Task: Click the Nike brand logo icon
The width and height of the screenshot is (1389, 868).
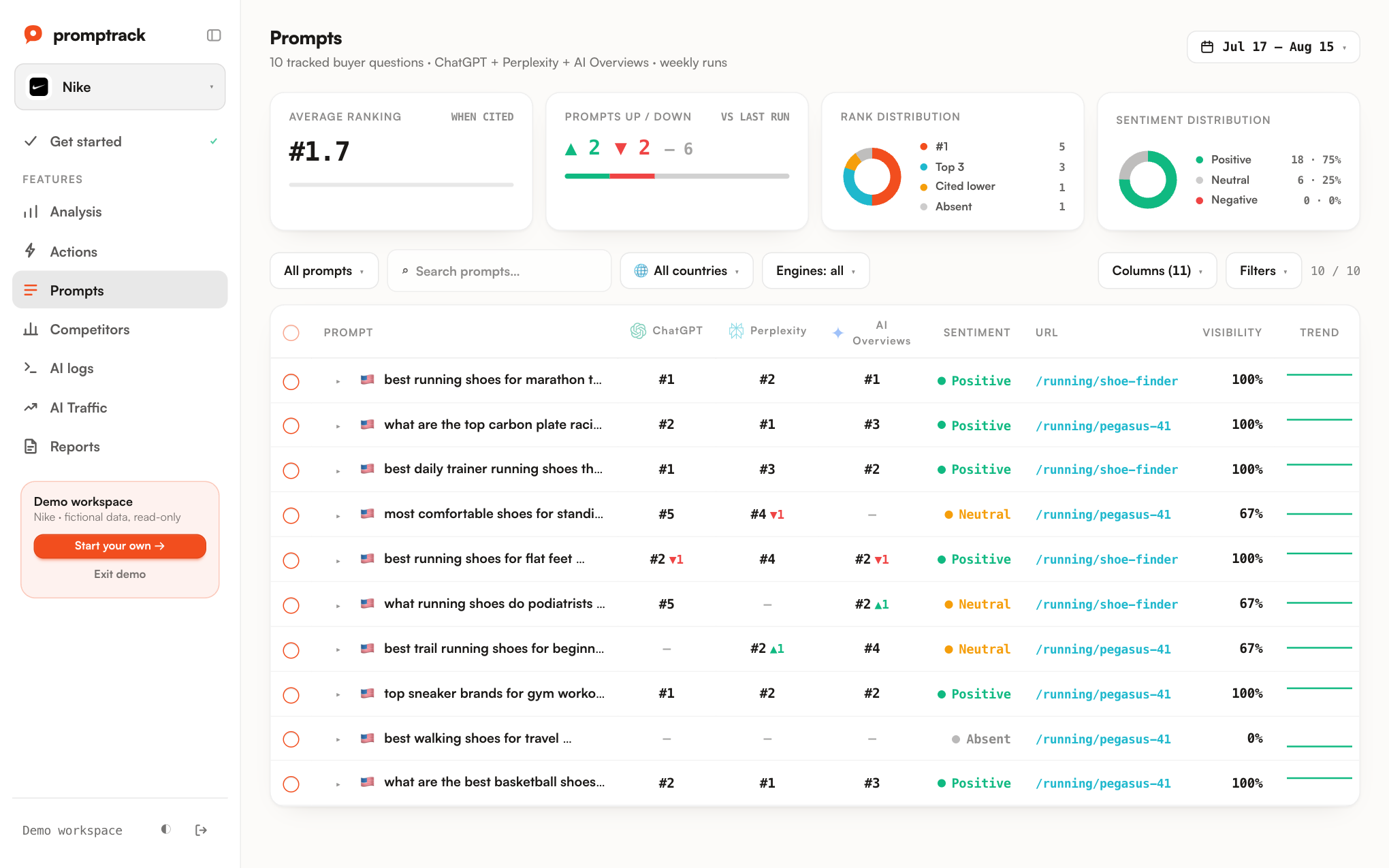Action: (x=39, y=87)
